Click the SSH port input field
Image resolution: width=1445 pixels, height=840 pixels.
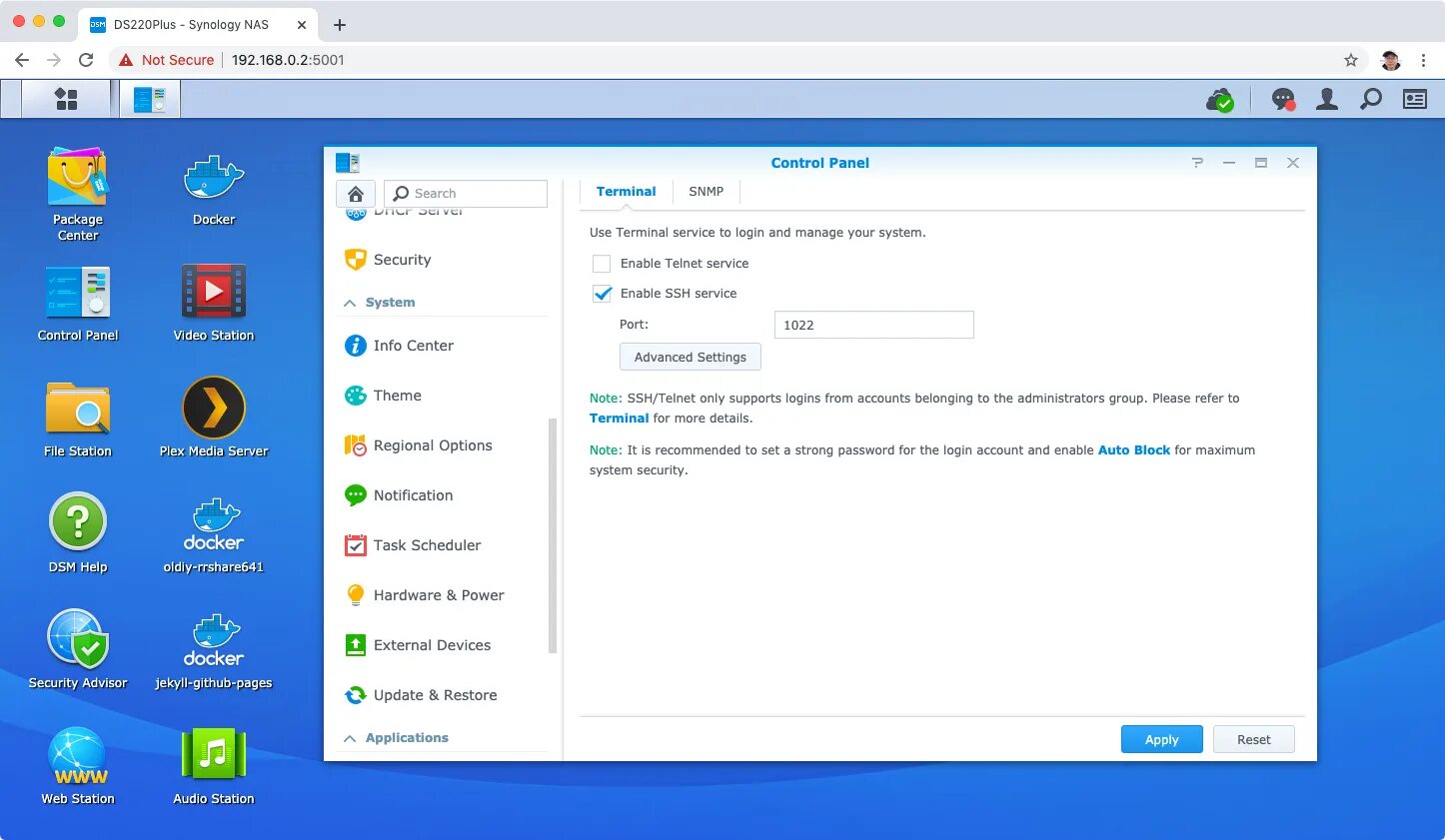click(x=874, y=325)
